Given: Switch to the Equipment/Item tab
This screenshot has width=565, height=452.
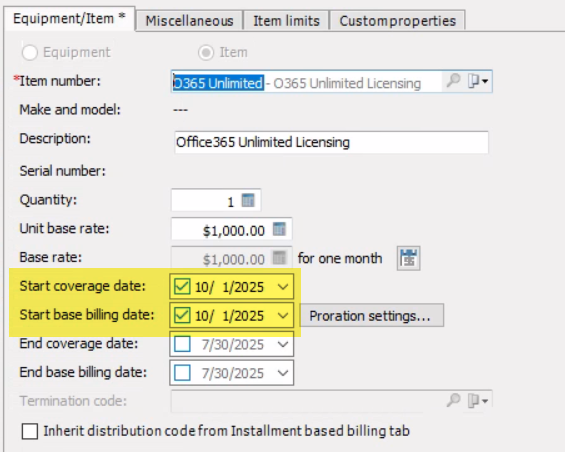Looking at the screenshot, I should pos(70,18).
